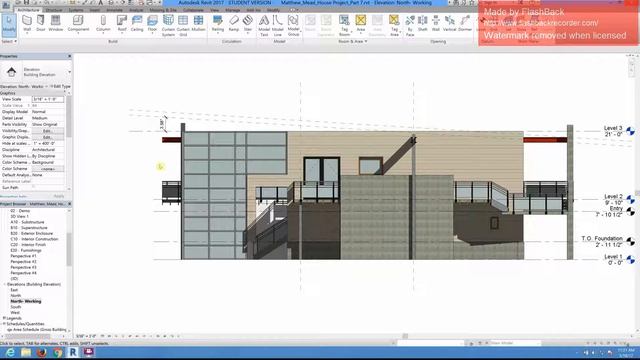Select the Tag Room tool
640x360 pixels.
click(x=344, y=25)
